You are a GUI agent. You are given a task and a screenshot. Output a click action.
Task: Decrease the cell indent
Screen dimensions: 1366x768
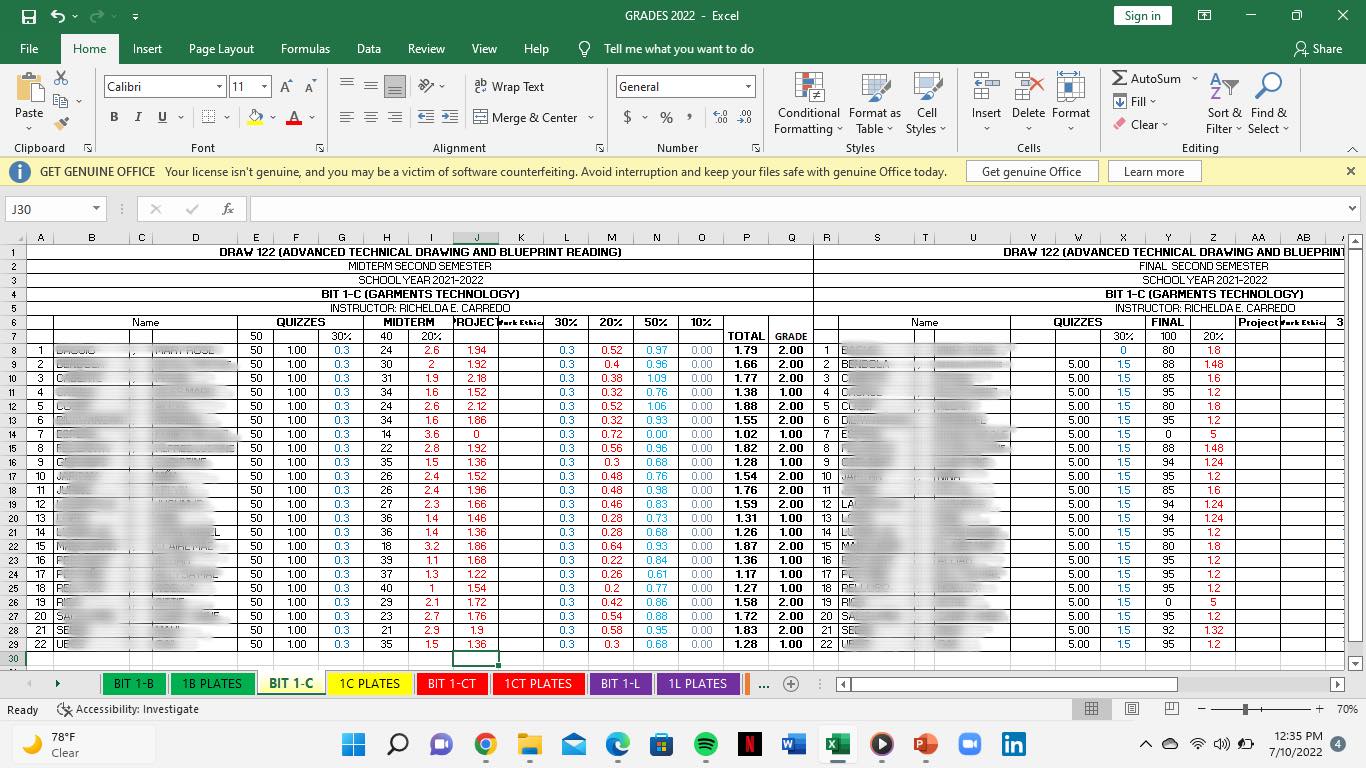425,117
